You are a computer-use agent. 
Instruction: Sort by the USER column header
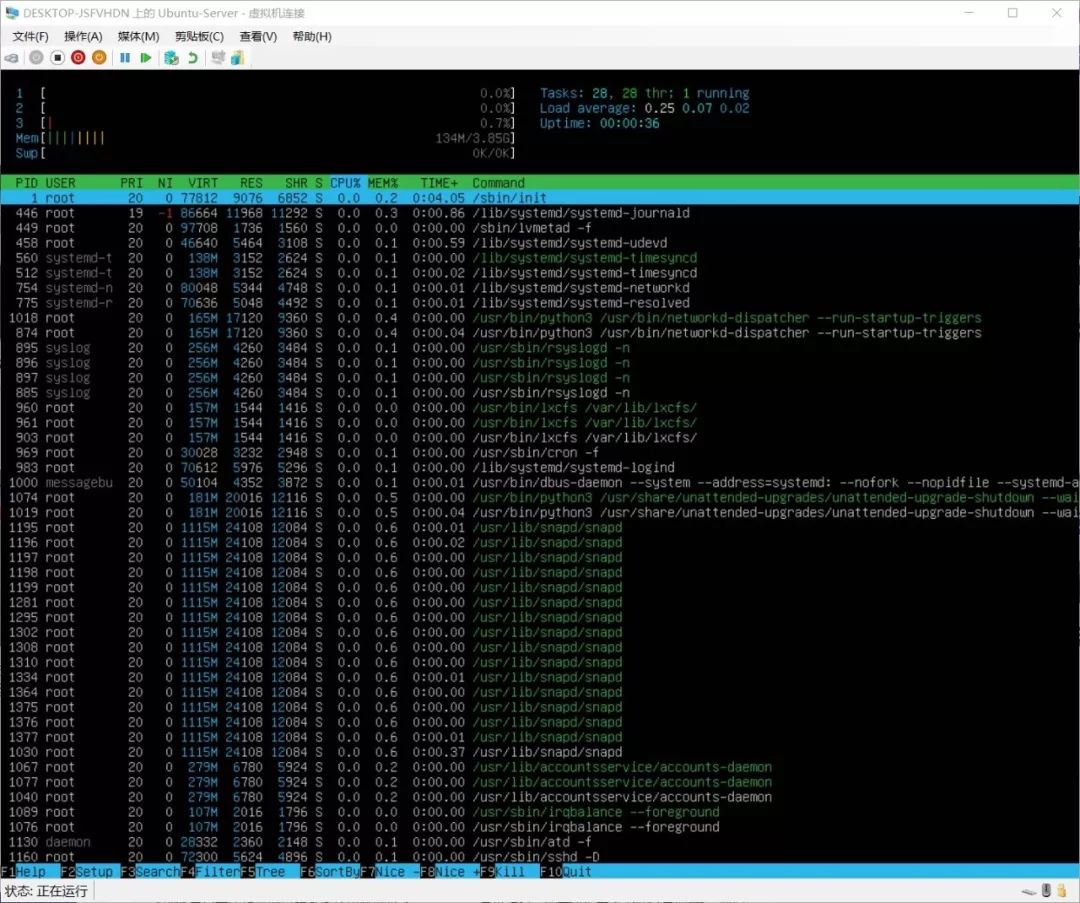(60, 183)
